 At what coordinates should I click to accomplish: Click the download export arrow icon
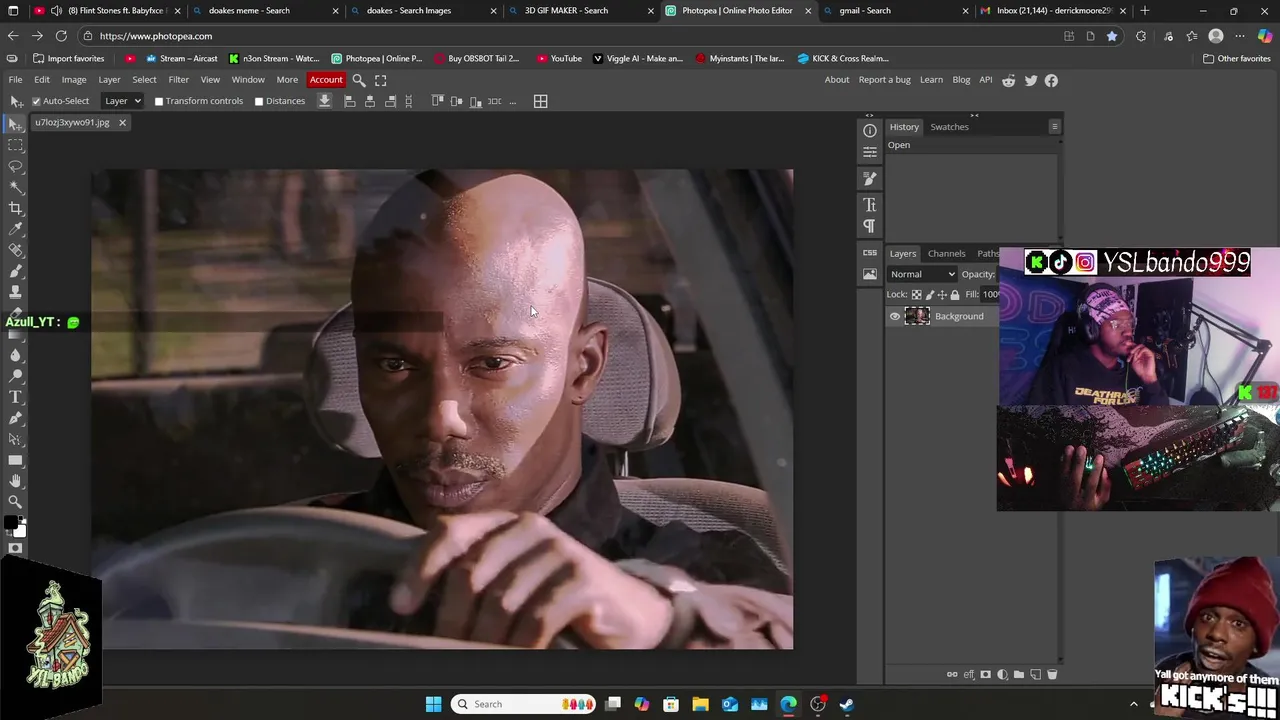[x=325, y=101]
